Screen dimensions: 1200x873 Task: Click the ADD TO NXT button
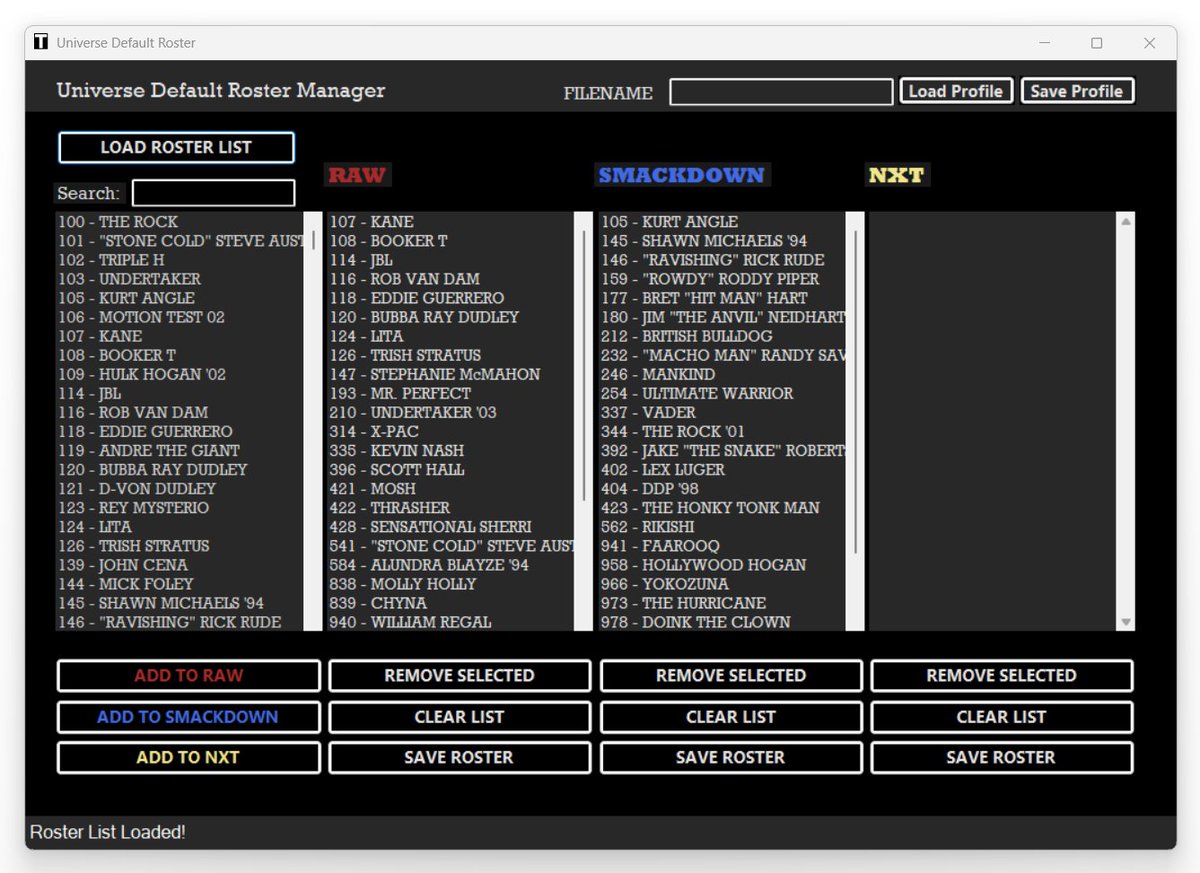point(188,757)
